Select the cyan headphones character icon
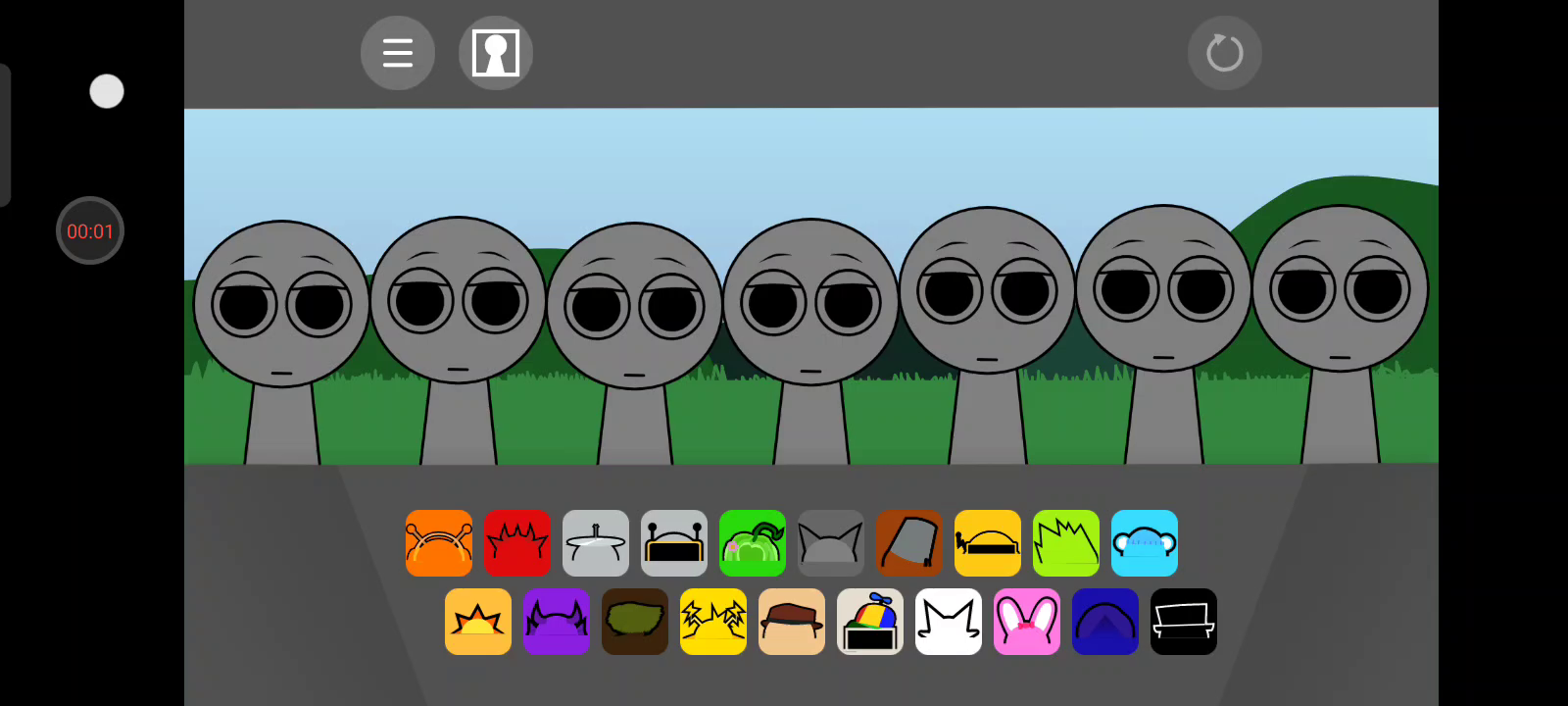1568x706 pixels. point(1144,543)
